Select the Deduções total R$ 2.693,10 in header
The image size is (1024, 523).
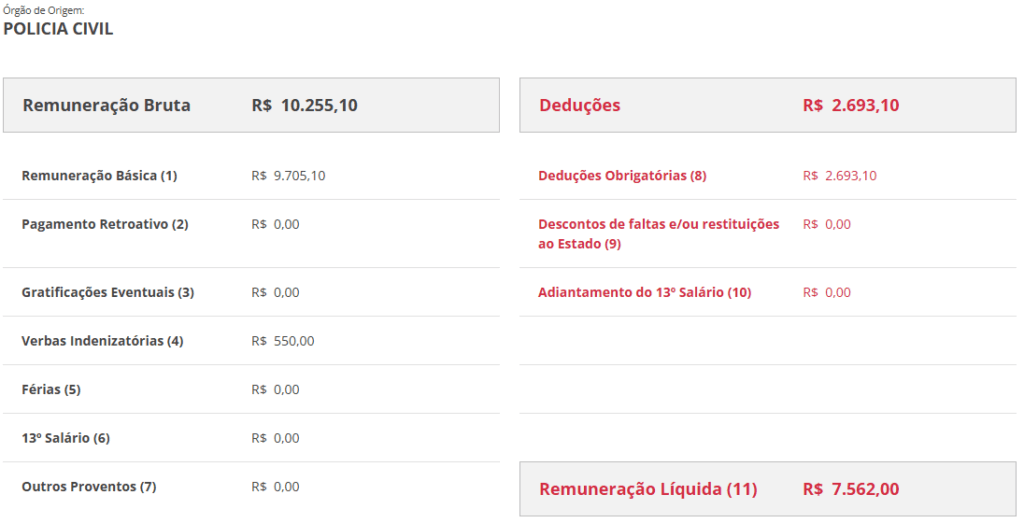pos(850,105)
